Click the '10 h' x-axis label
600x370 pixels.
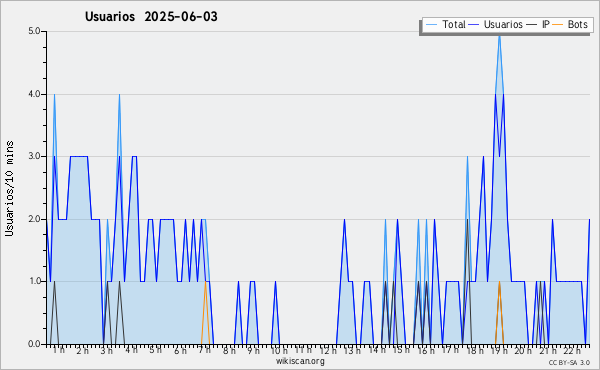(279, 350)
